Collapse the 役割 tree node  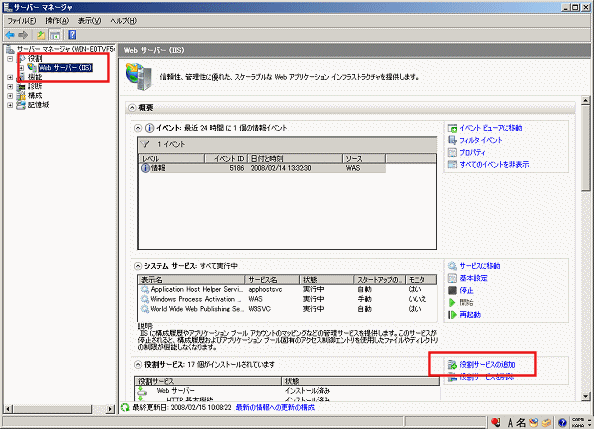point(10,59)
